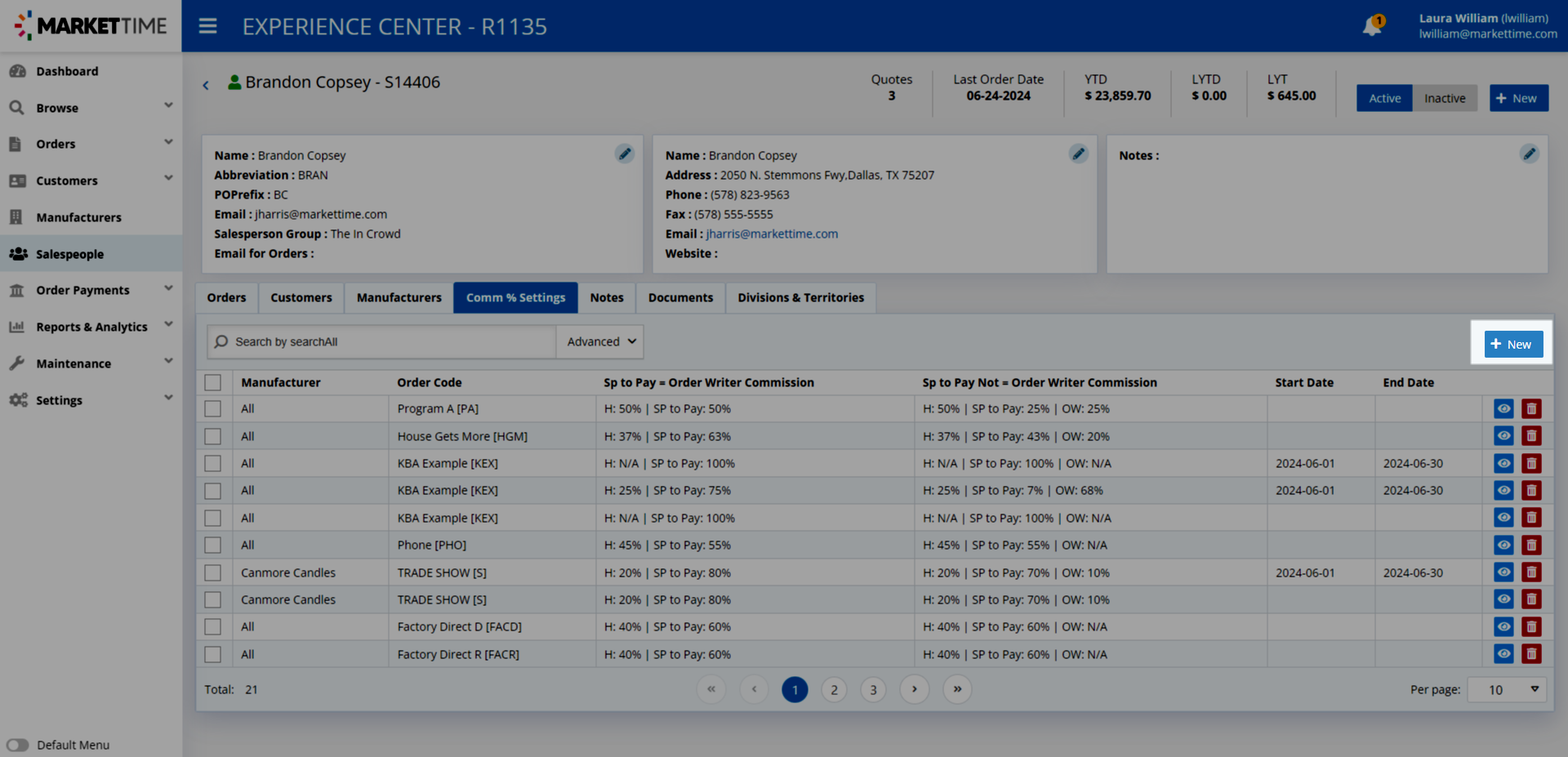The image size is (1568, 757).
Task: Click the notification bell icon
Action: click(x=1372, y=26)
